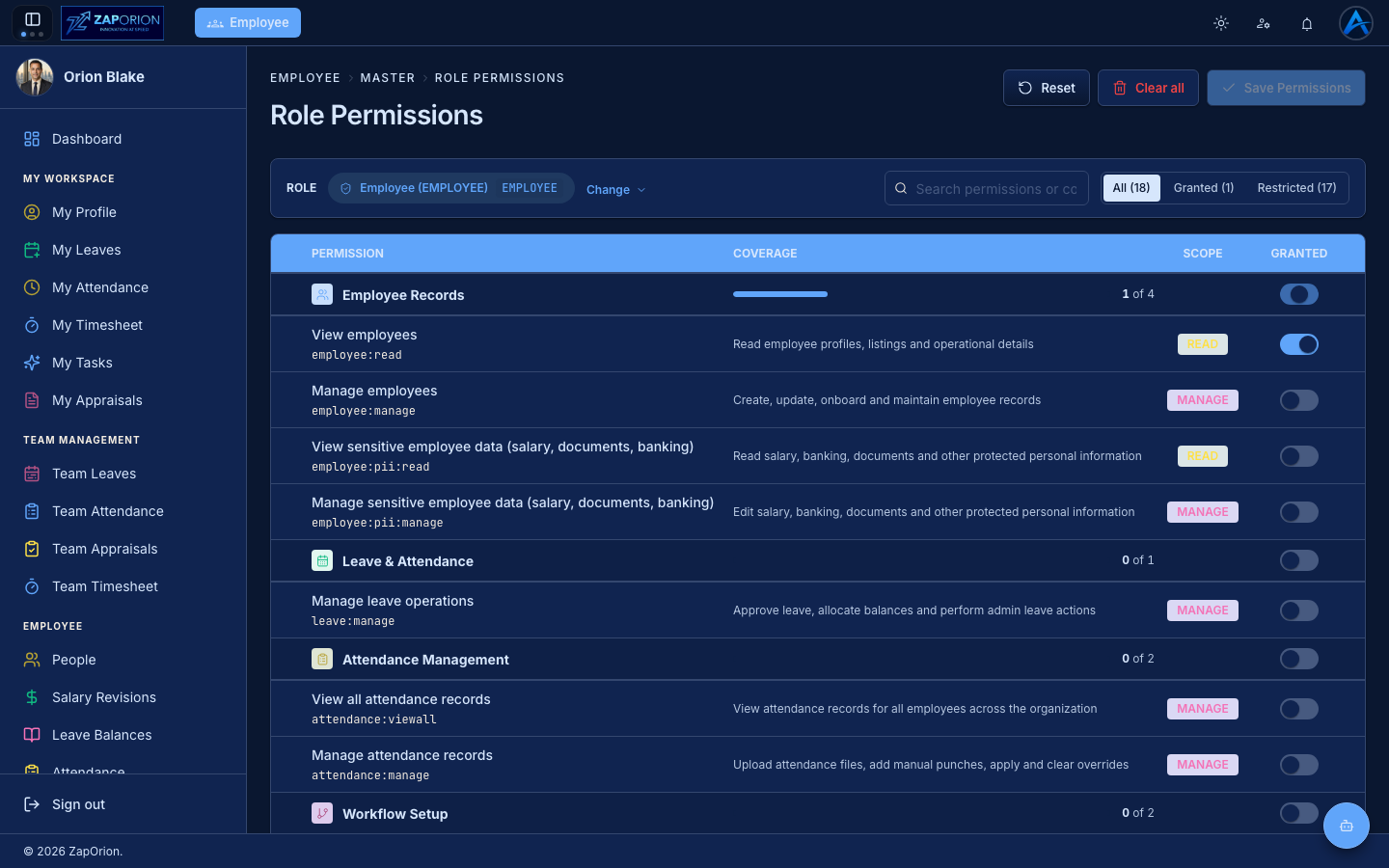Open the Employee module switcher
1389x868 pixels.
(x=248, y=22)
